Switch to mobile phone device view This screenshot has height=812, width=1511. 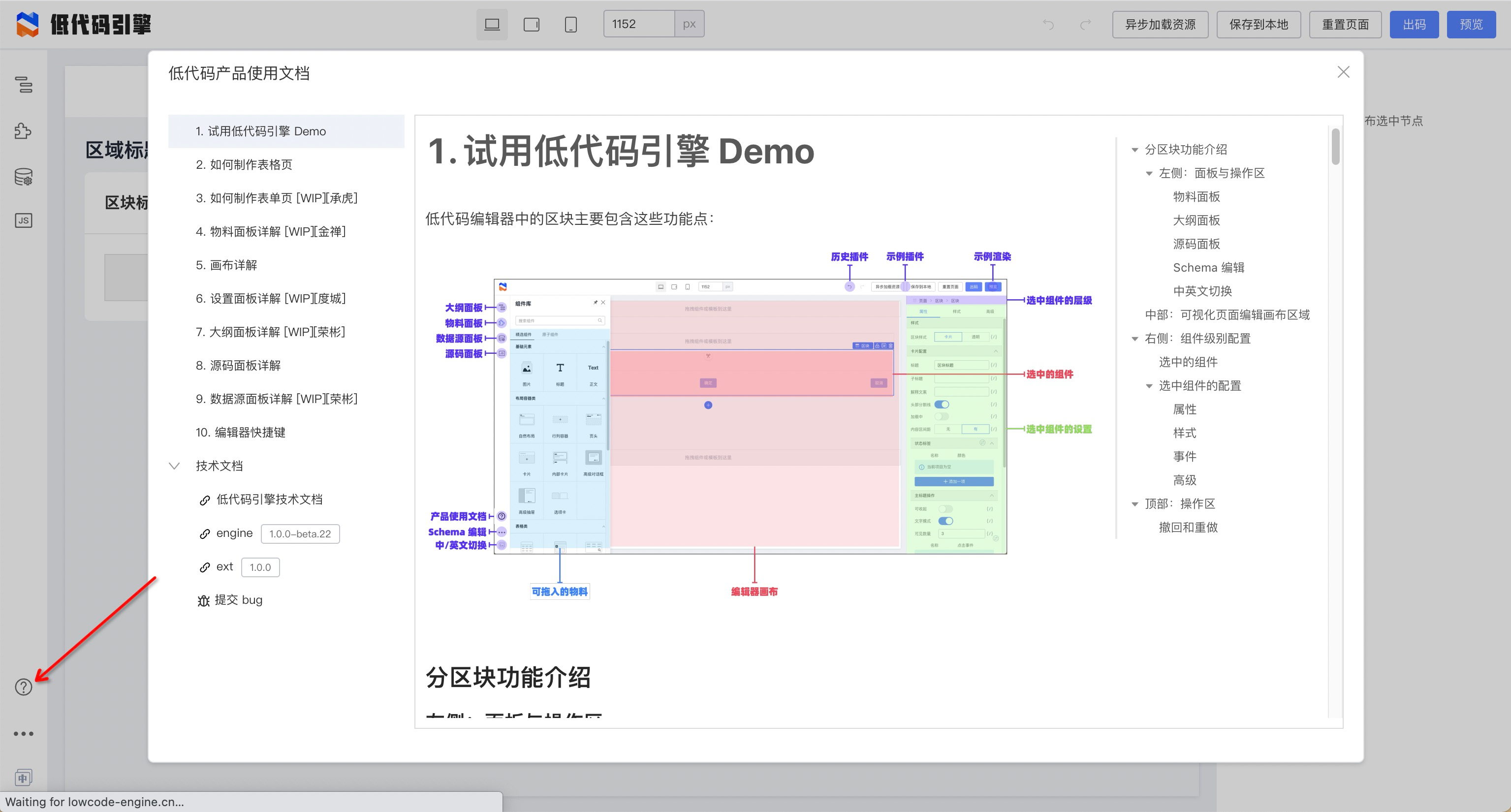[x=570, y=25]
